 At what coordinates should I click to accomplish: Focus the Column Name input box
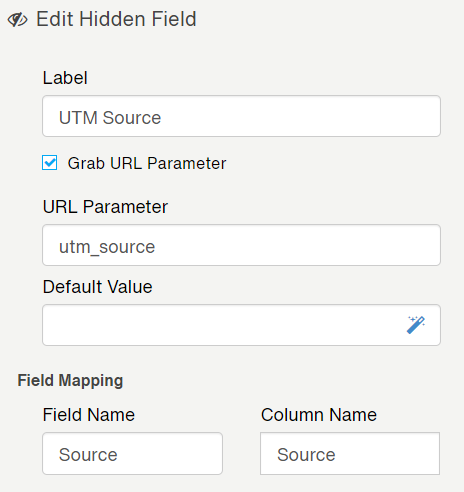pos(350,453)
